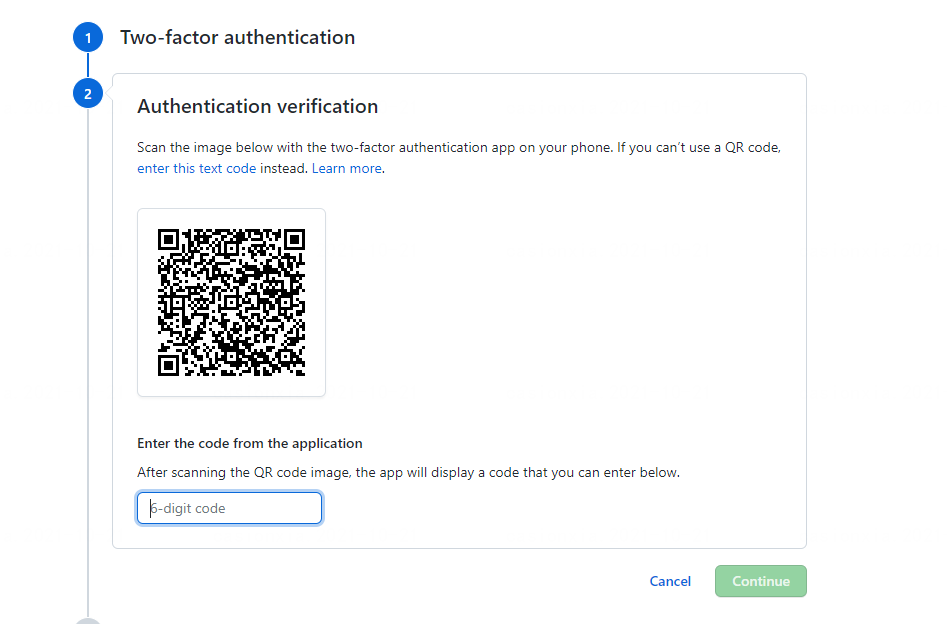Click the step 1 circle badge

click(88, 38)
